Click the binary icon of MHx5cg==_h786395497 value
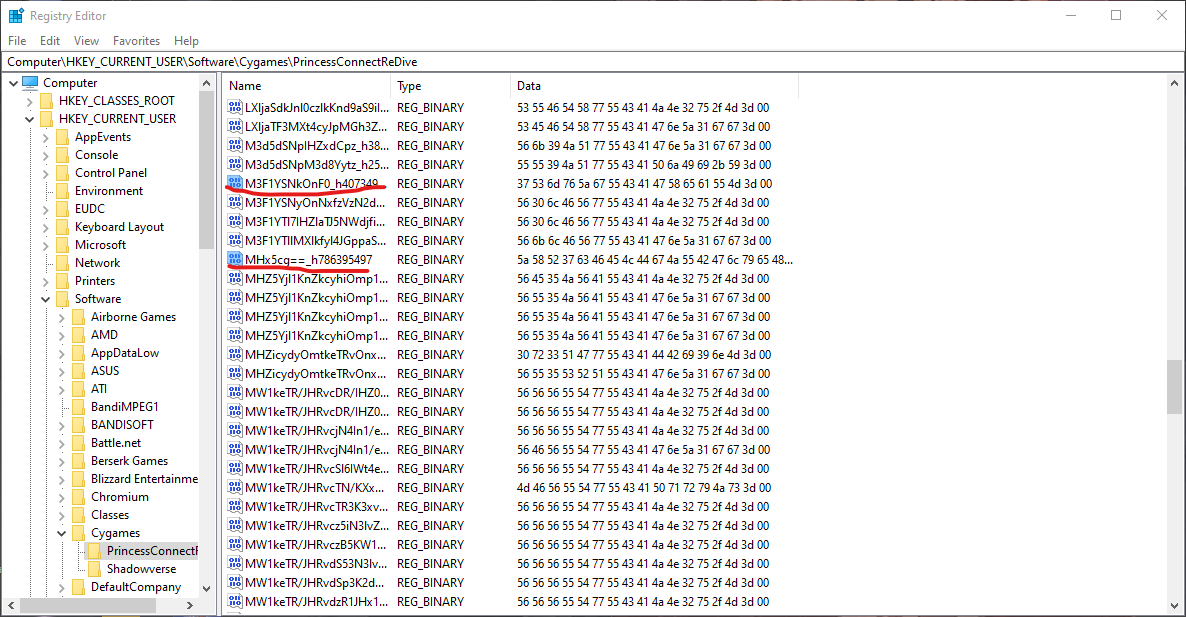This screenshot has width=1186, height=617. [x=234, y=259]
